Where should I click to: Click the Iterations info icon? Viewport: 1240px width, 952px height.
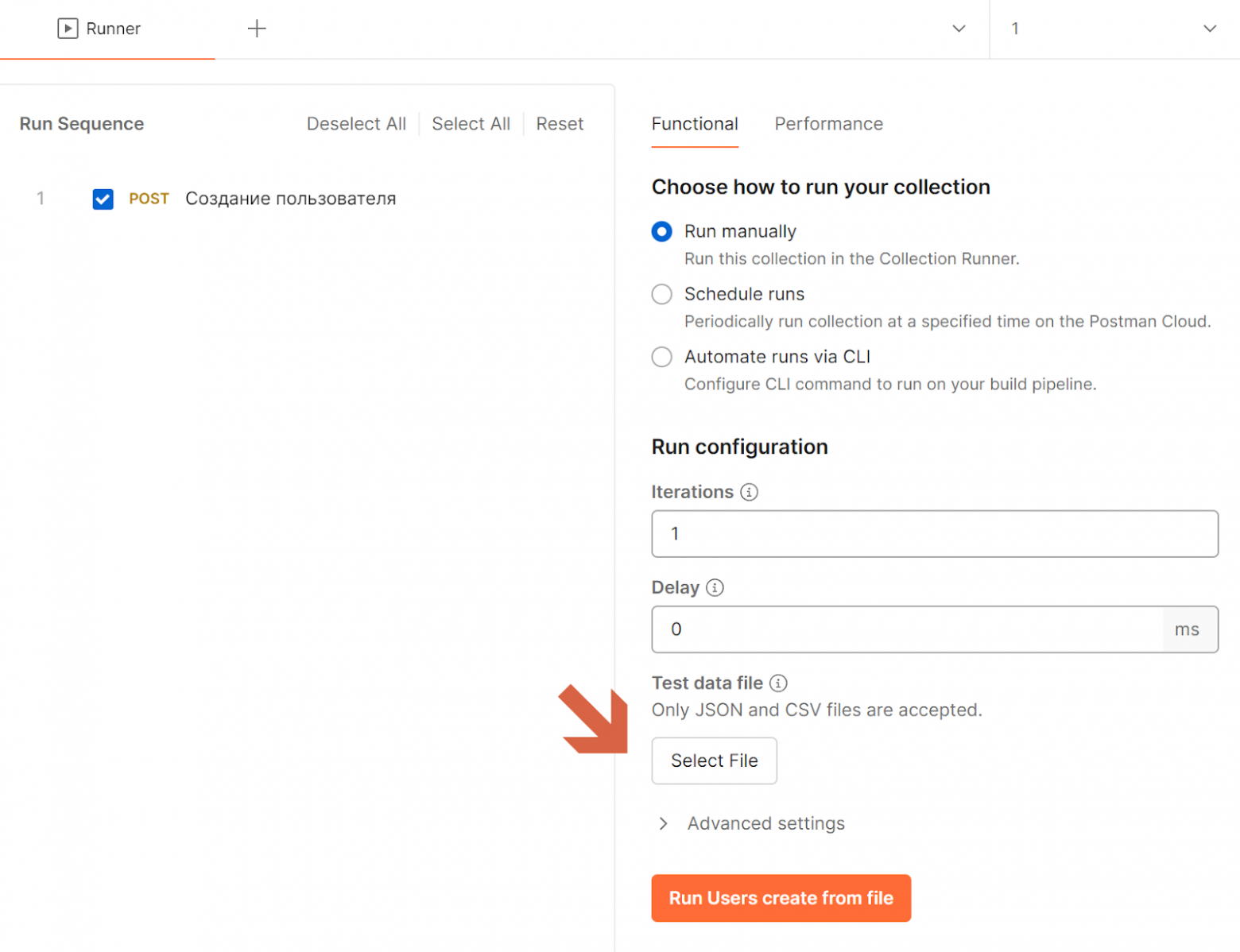(x=749, y=492)
